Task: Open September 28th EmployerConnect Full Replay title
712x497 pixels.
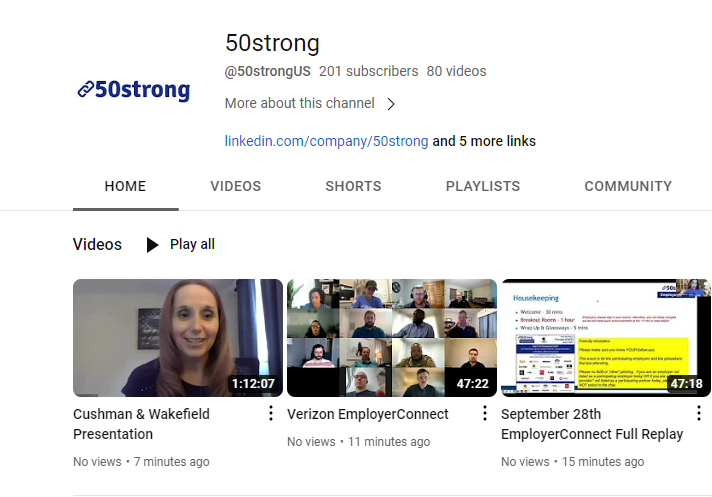Action: click(x=592, y=424)
